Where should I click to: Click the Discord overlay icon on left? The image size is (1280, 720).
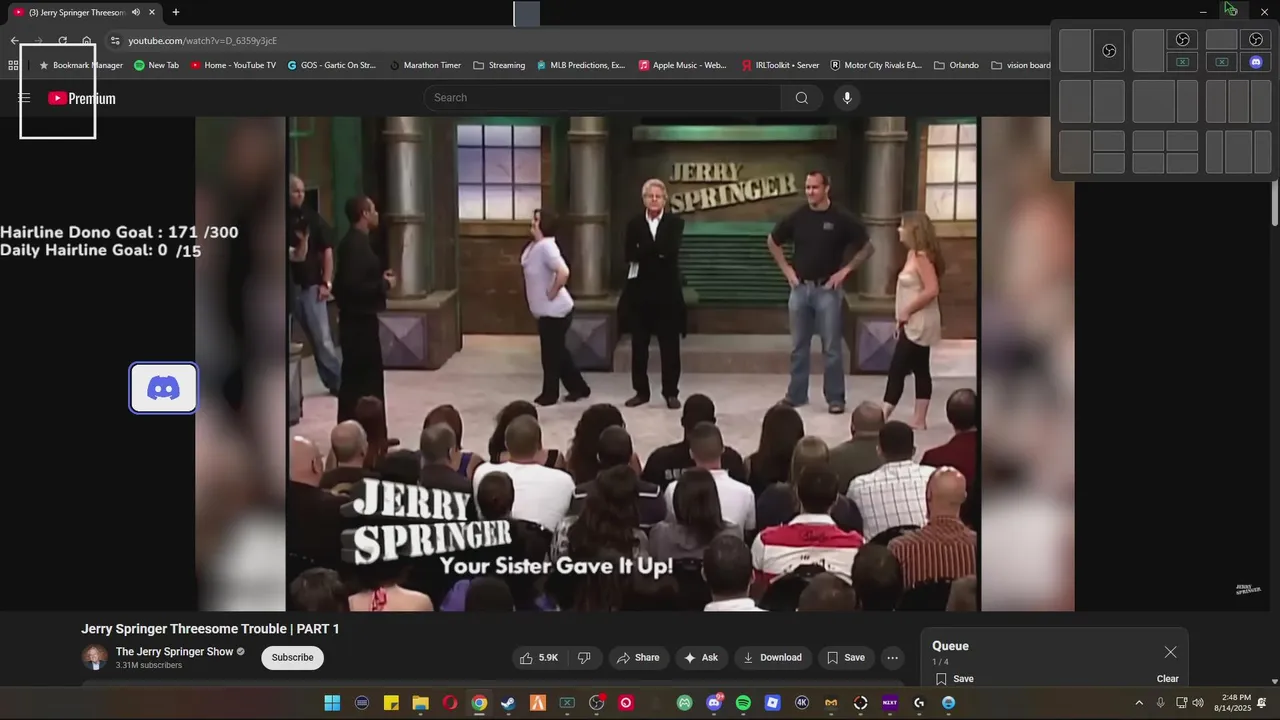(164, 388)
